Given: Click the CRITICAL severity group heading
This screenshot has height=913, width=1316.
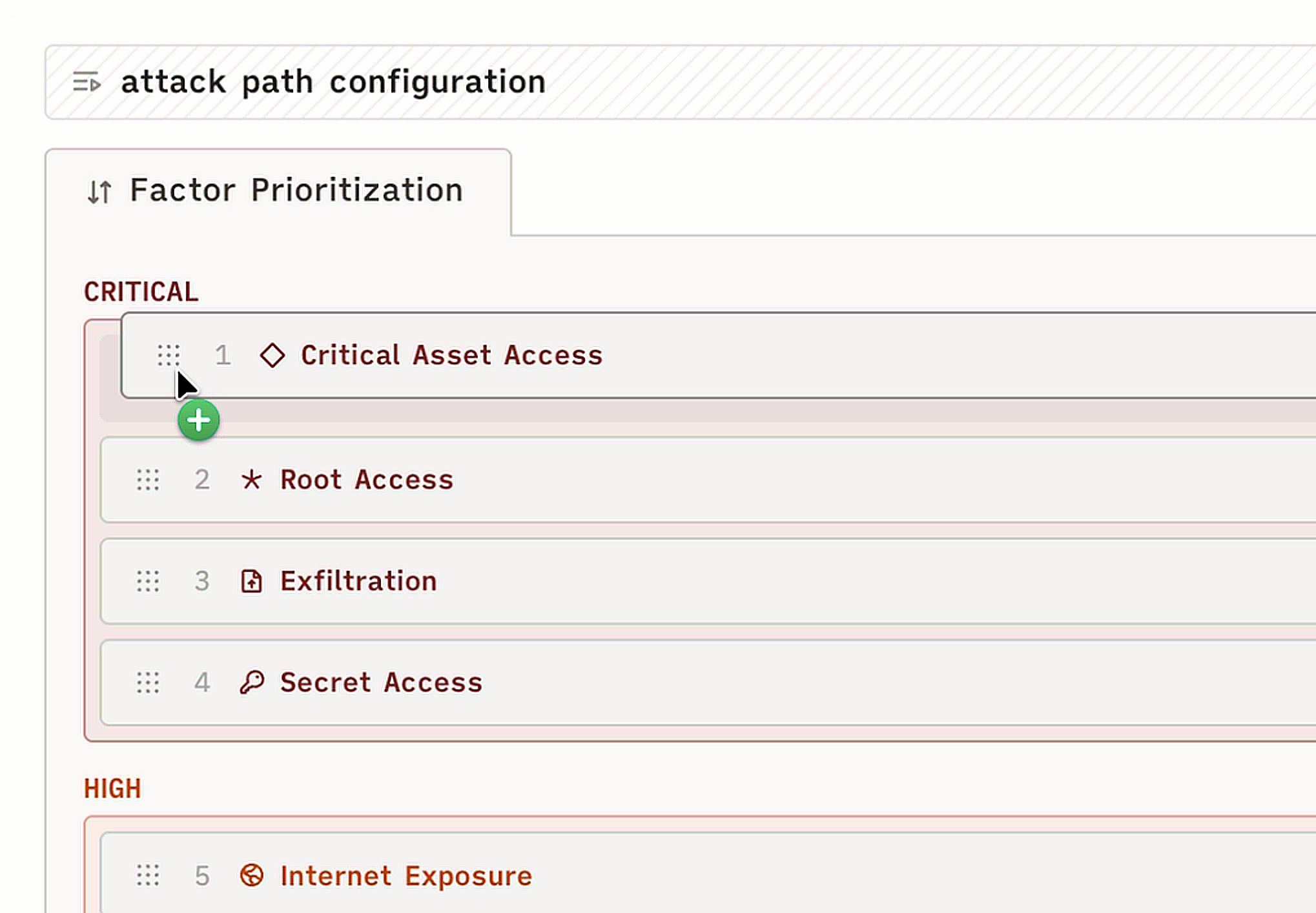Looking at the screenshot, I should click(x=141, y=292).
